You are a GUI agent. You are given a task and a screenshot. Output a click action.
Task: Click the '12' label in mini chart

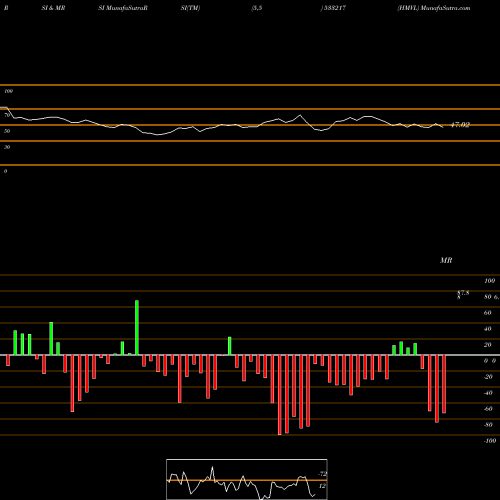pos(322,486)
